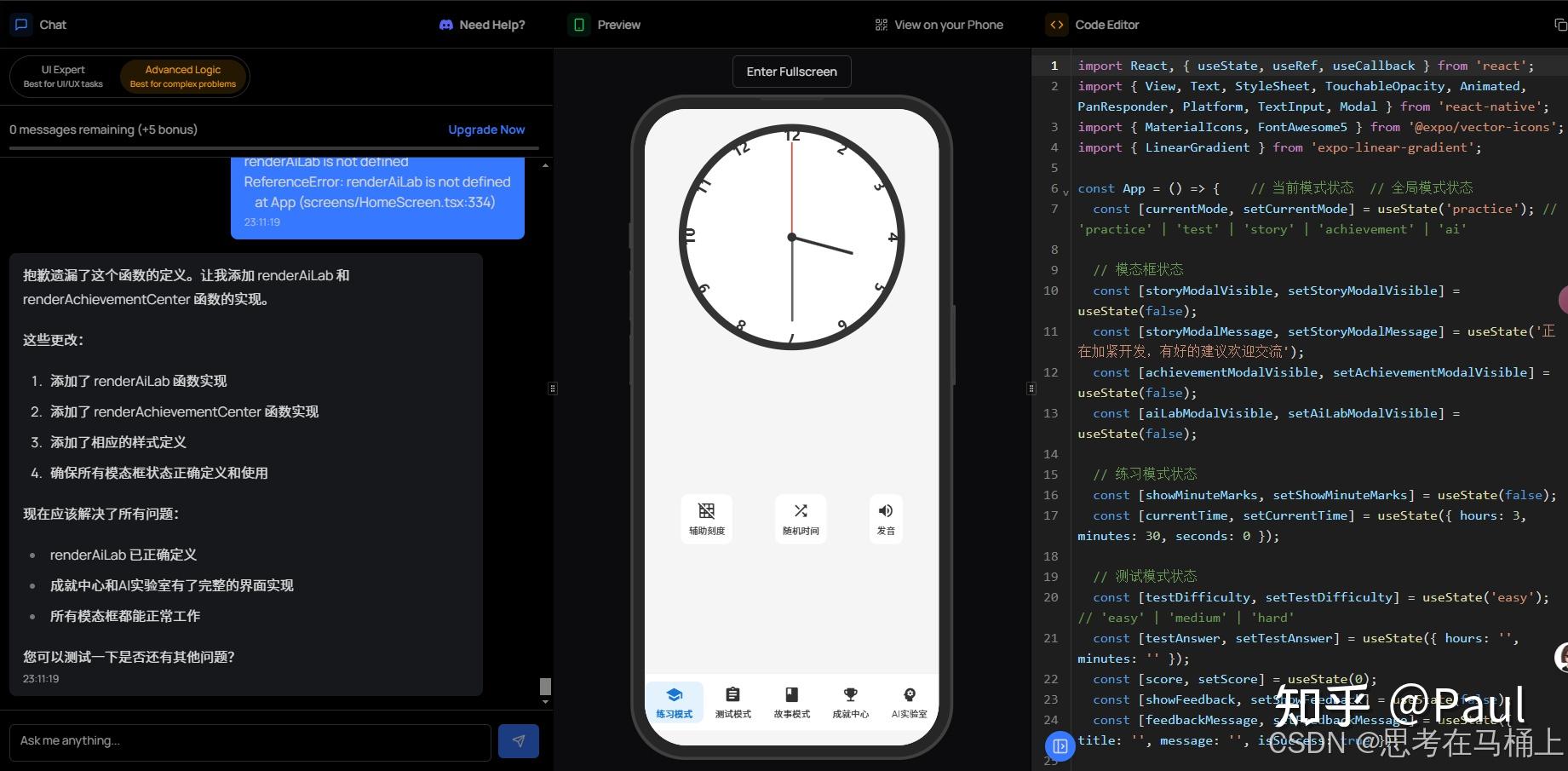This screenshot has width=1568, height=771.
Task: Click the preview panel divider handle
Action: (1031, 388)
